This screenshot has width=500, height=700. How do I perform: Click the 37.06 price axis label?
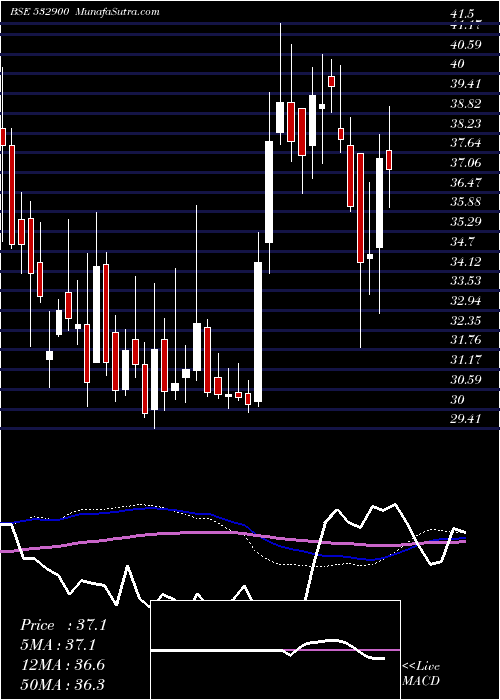[x=466, y=162]
